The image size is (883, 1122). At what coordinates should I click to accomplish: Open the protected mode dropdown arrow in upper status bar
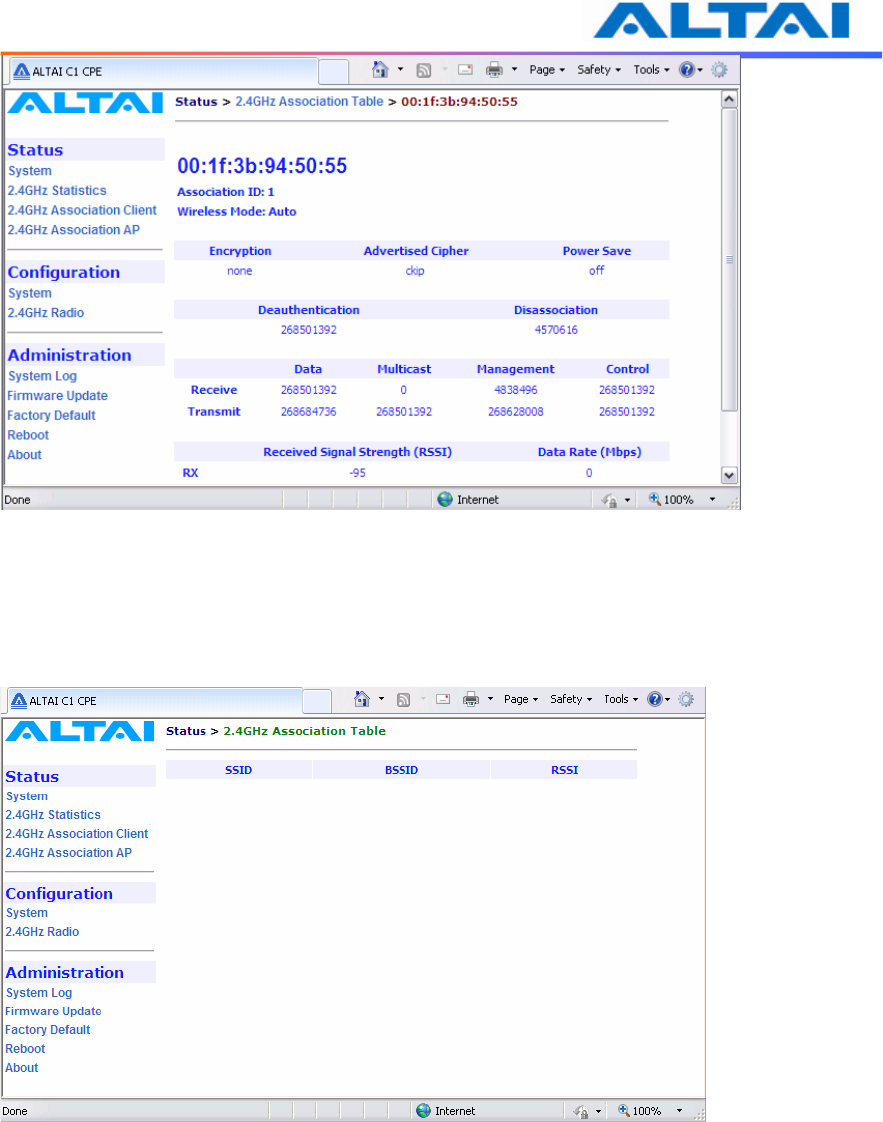click(628, 500)
